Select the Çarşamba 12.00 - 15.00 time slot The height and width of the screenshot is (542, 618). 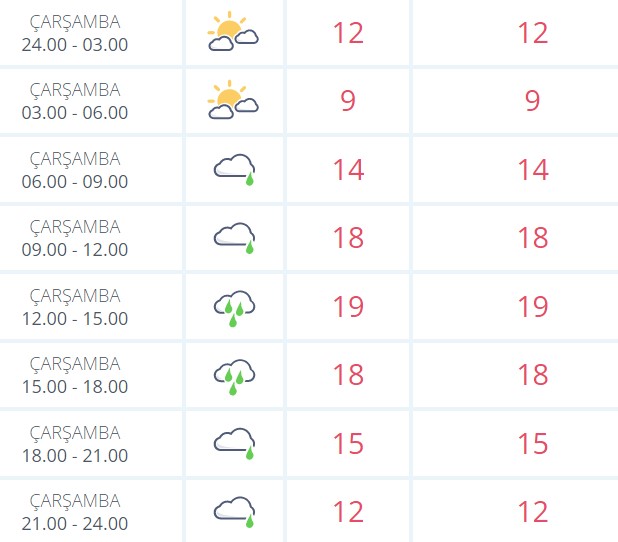tap(75, 307)
